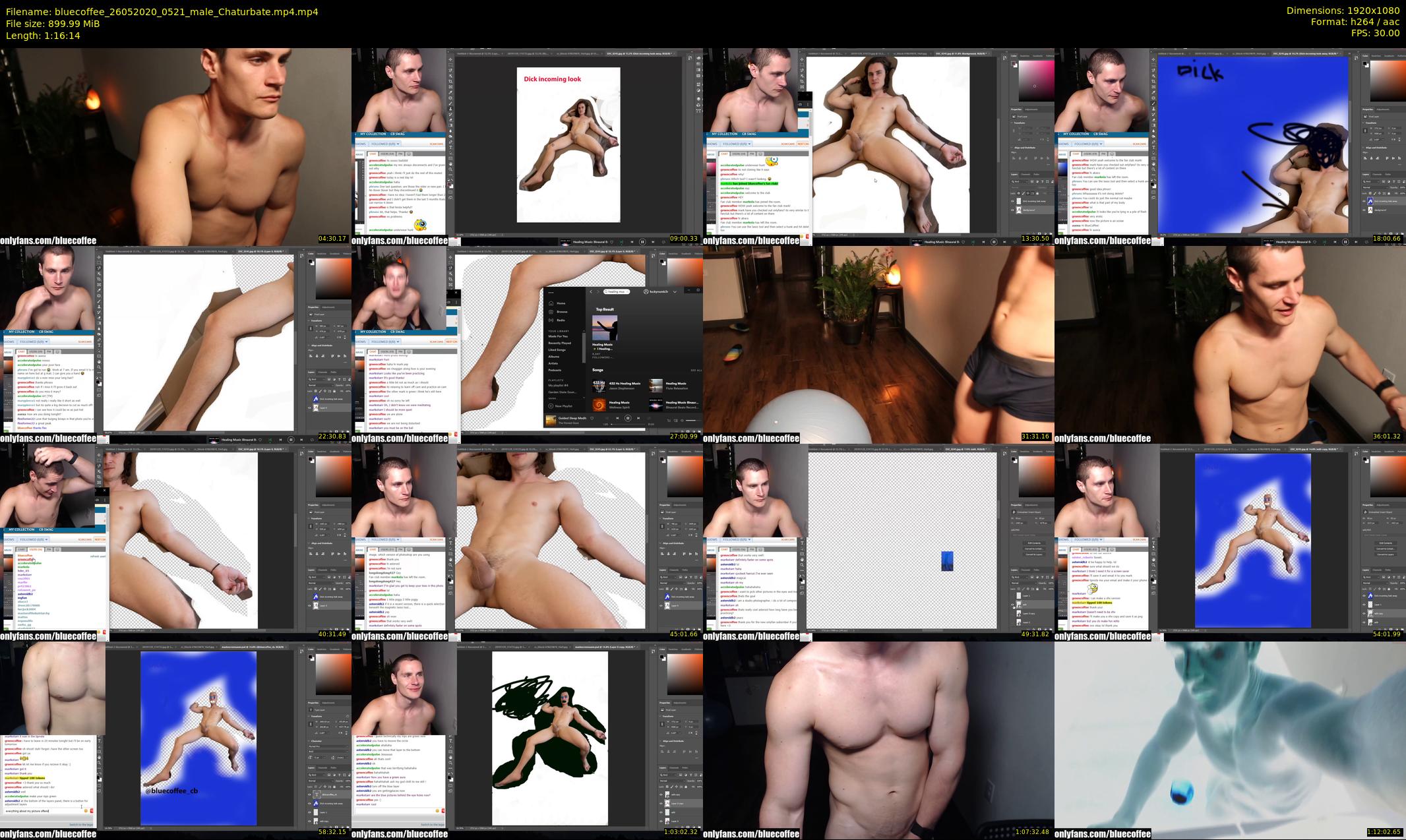Screen dimensions: 1406x840
Task: Expand the Spotify username dropdown arrow
Action: pyautogui.click(x=675, y=291)
